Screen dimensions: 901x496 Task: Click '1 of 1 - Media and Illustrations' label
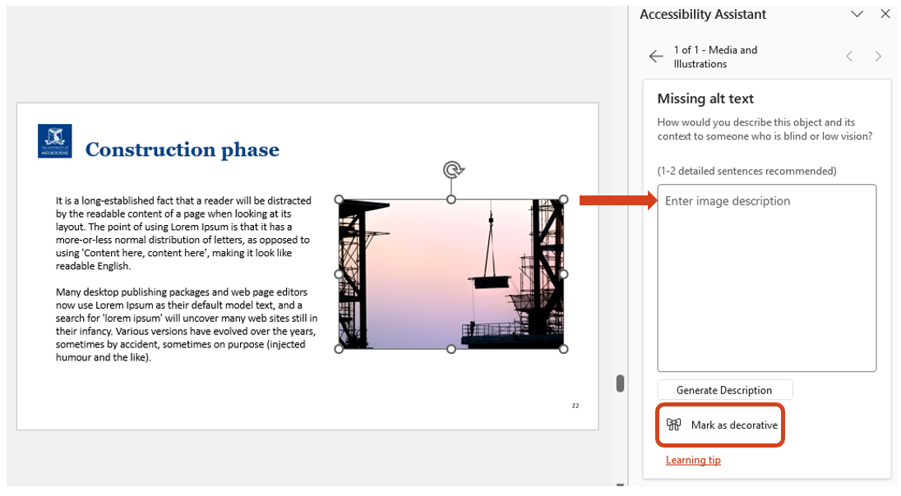tap(715, 57)
